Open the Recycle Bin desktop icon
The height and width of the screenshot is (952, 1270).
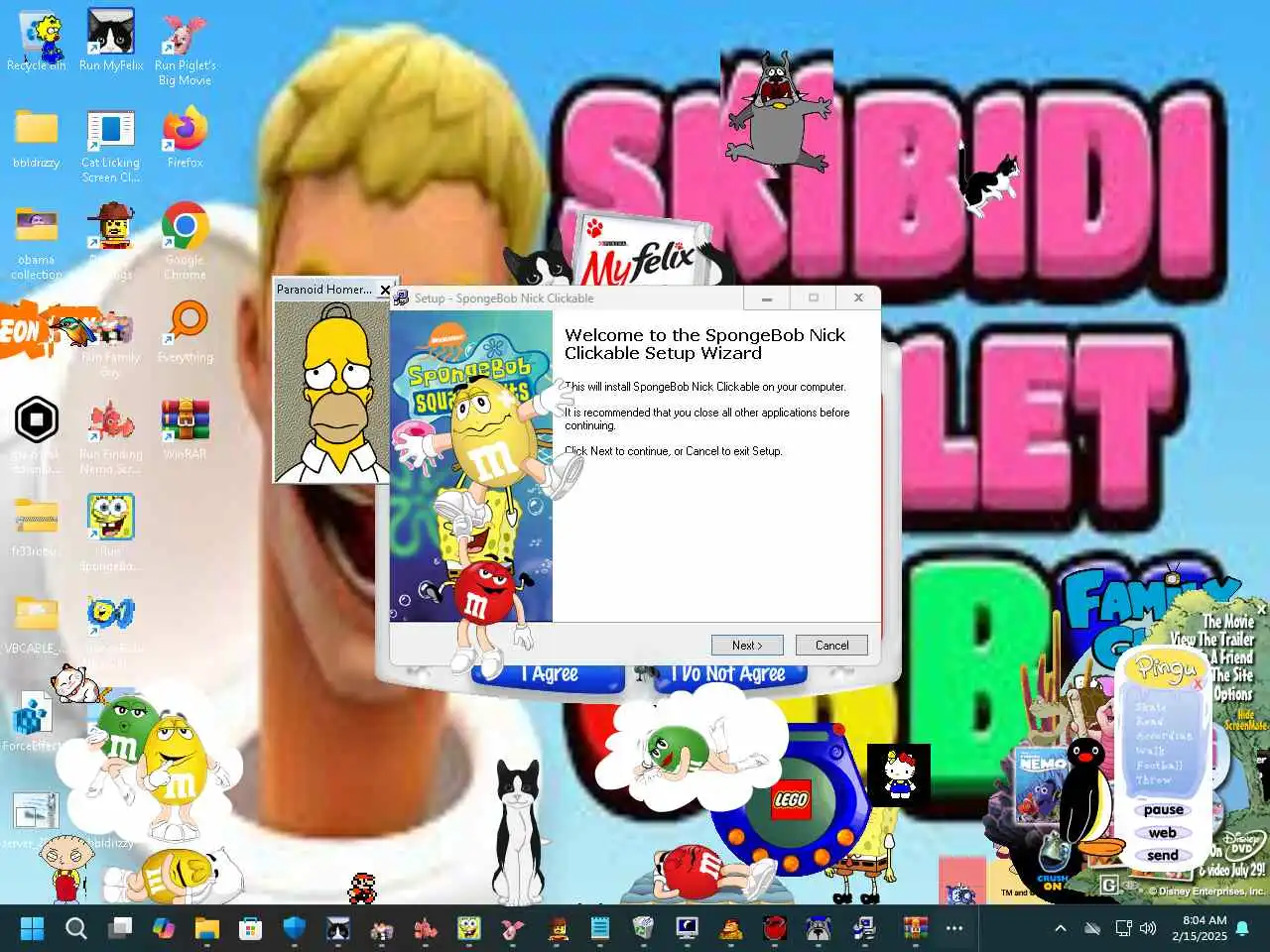pyautogui.click(x=37, y=42)
